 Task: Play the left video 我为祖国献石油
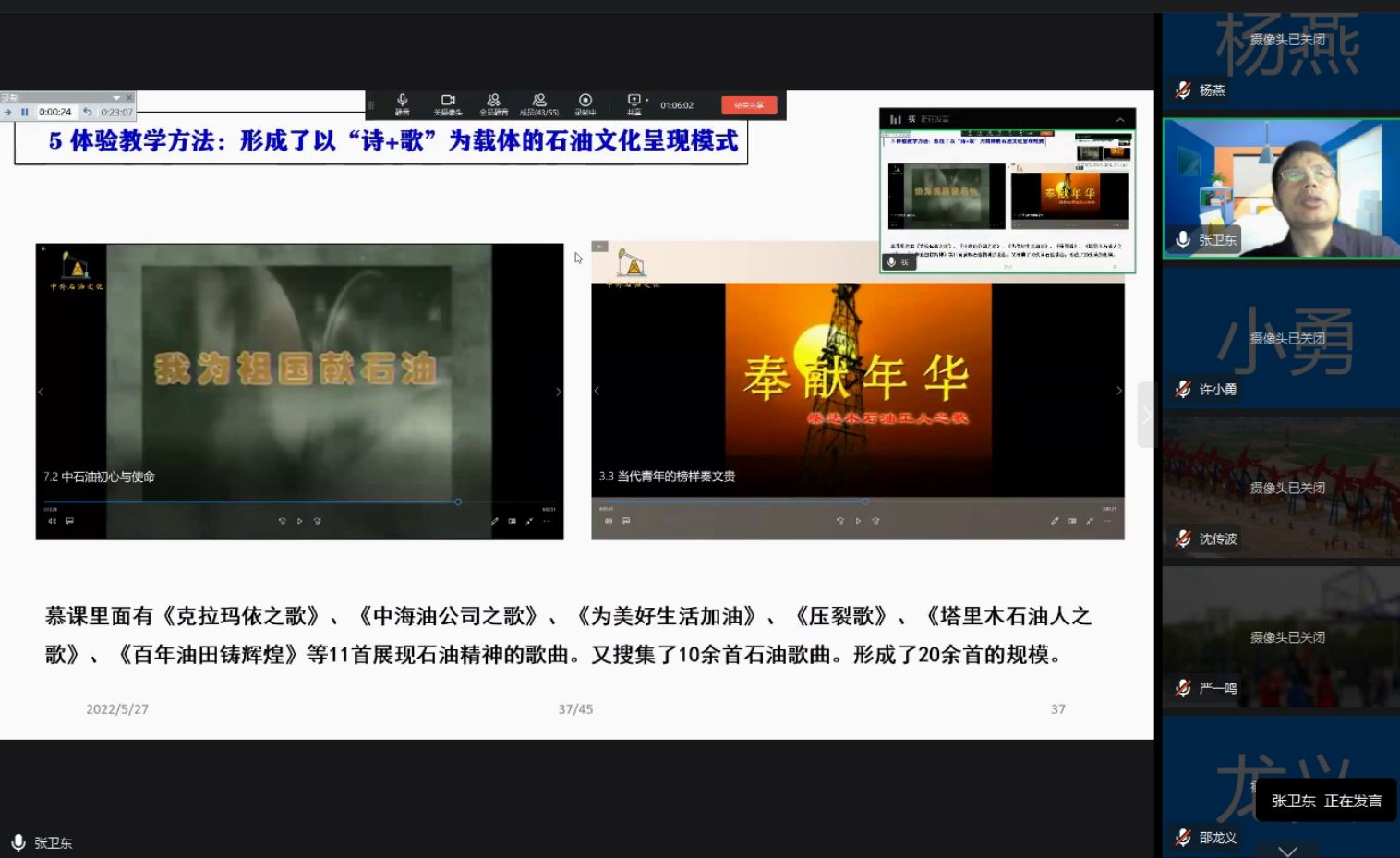299,521
